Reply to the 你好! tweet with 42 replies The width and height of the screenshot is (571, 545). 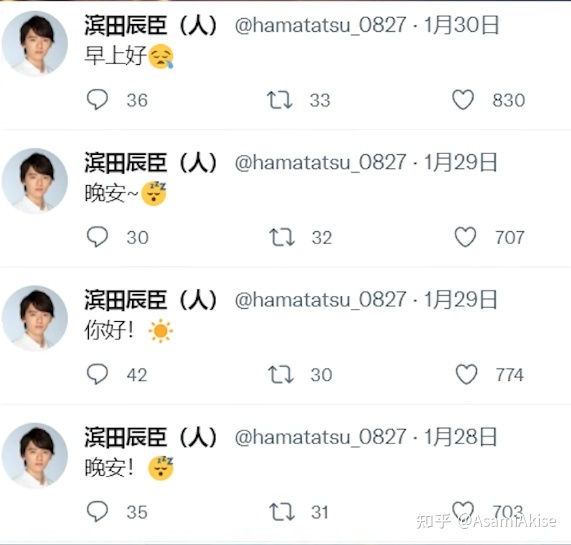[97, 374]
